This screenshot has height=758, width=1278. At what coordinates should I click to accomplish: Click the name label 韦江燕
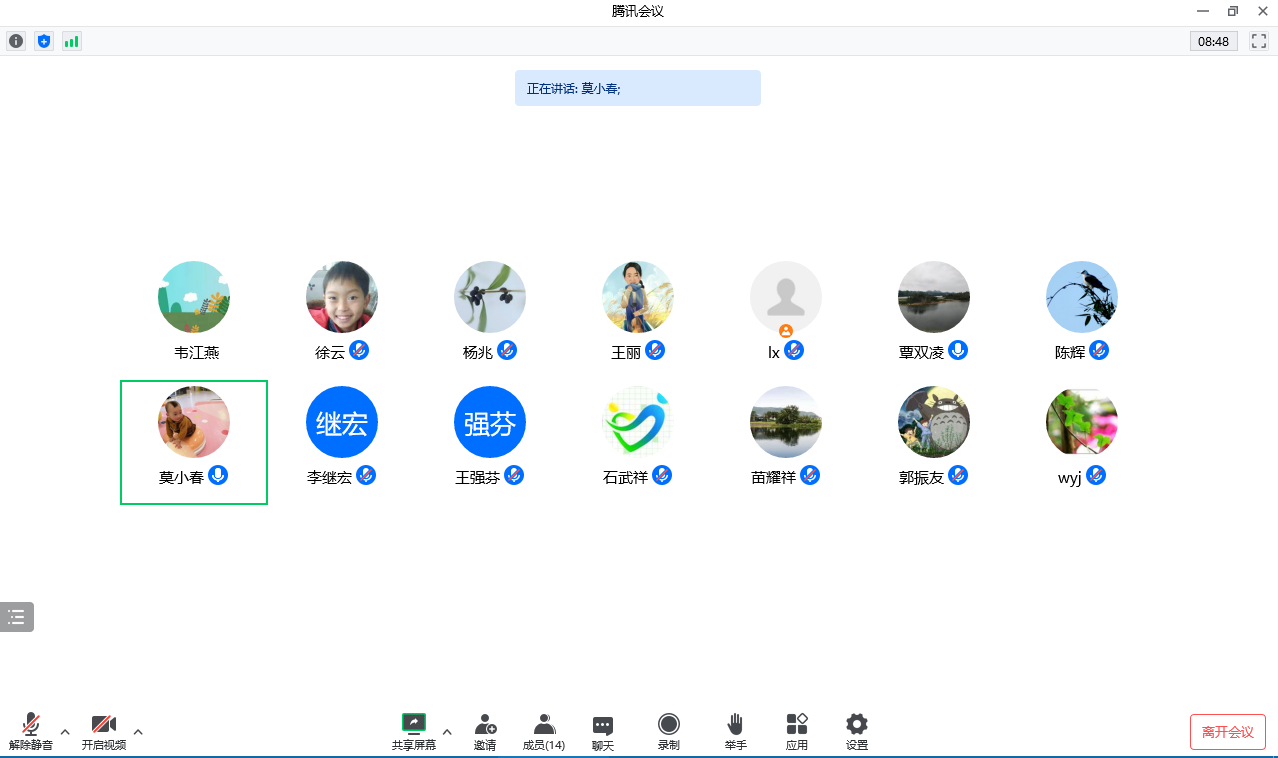click(197, 352)
